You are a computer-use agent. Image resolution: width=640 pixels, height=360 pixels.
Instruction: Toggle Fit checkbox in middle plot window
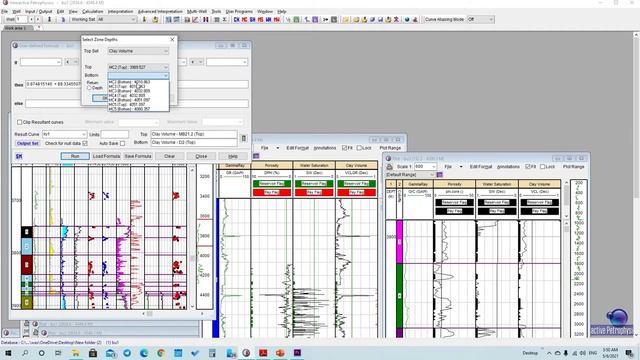point(345,148)
